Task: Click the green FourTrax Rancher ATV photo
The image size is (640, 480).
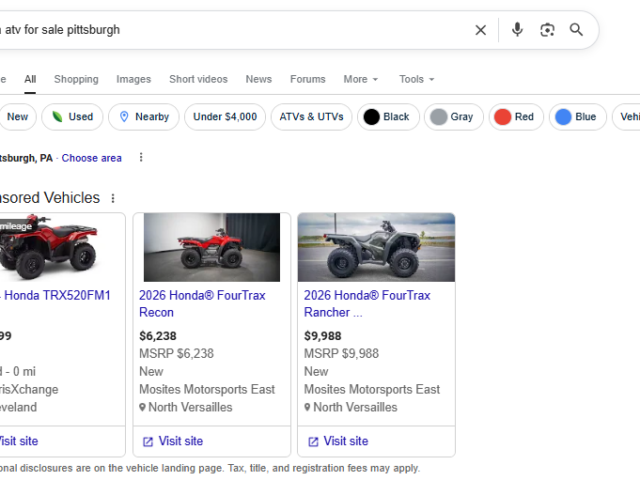Action: pyautogui.click(x=376, y=247)
